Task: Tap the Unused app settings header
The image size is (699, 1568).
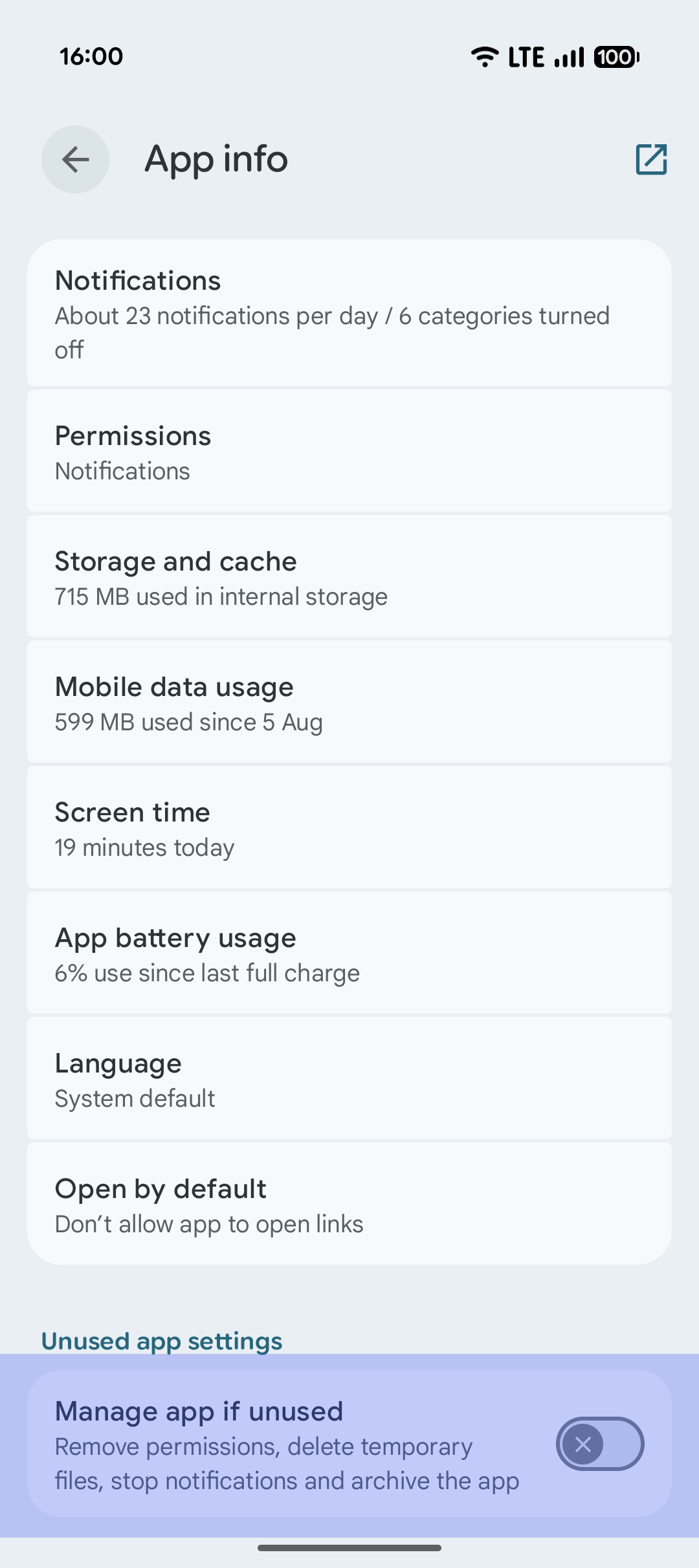Action: coord(162,1341)
